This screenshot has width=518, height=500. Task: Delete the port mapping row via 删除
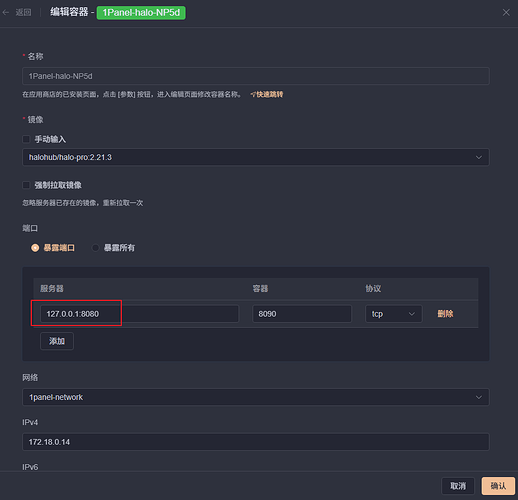pos(445,314)
